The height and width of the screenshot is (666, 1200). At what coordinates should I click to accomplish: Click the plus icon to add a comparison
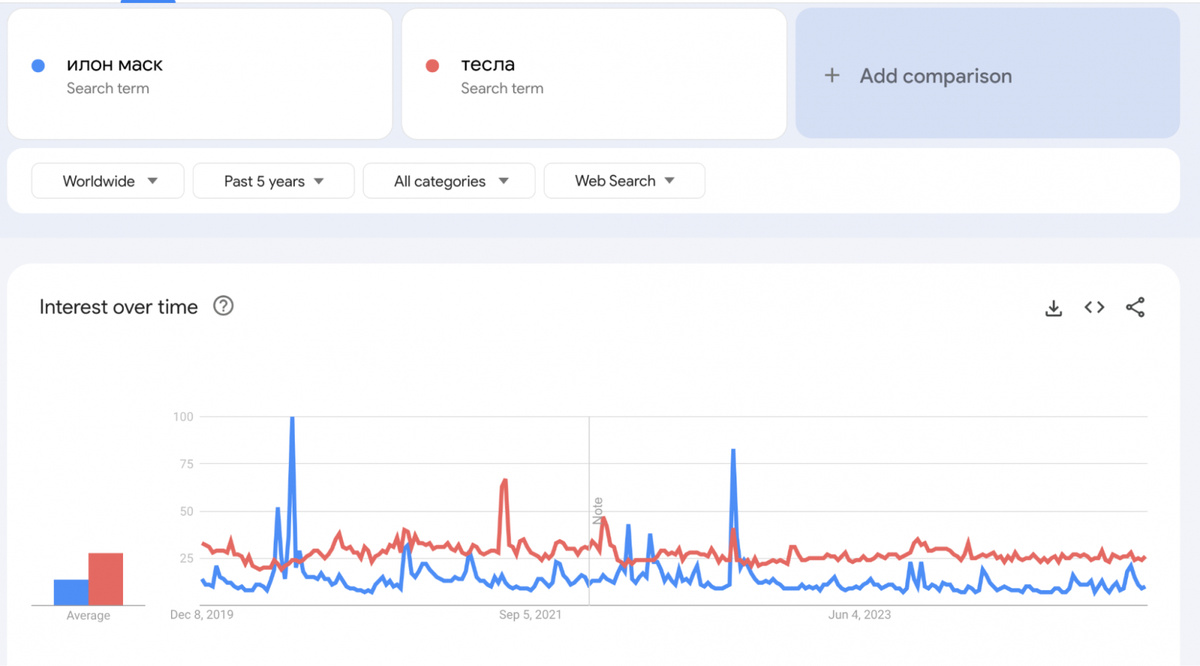click(832, 75)
